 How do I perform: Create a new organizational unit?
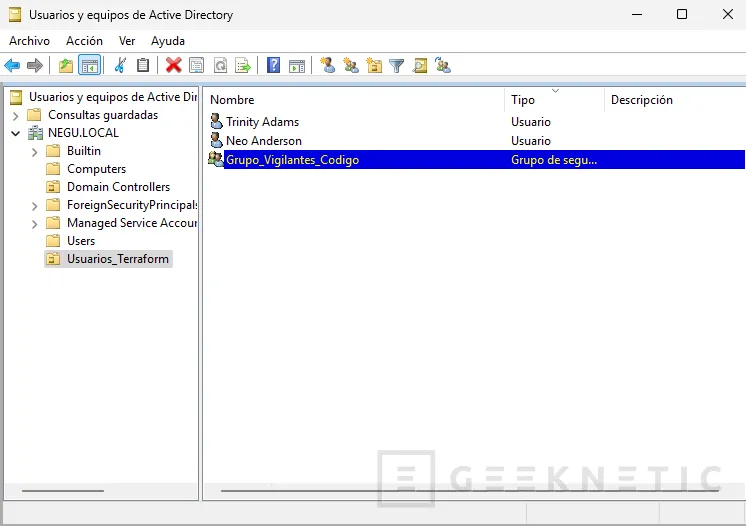point(374,65)
